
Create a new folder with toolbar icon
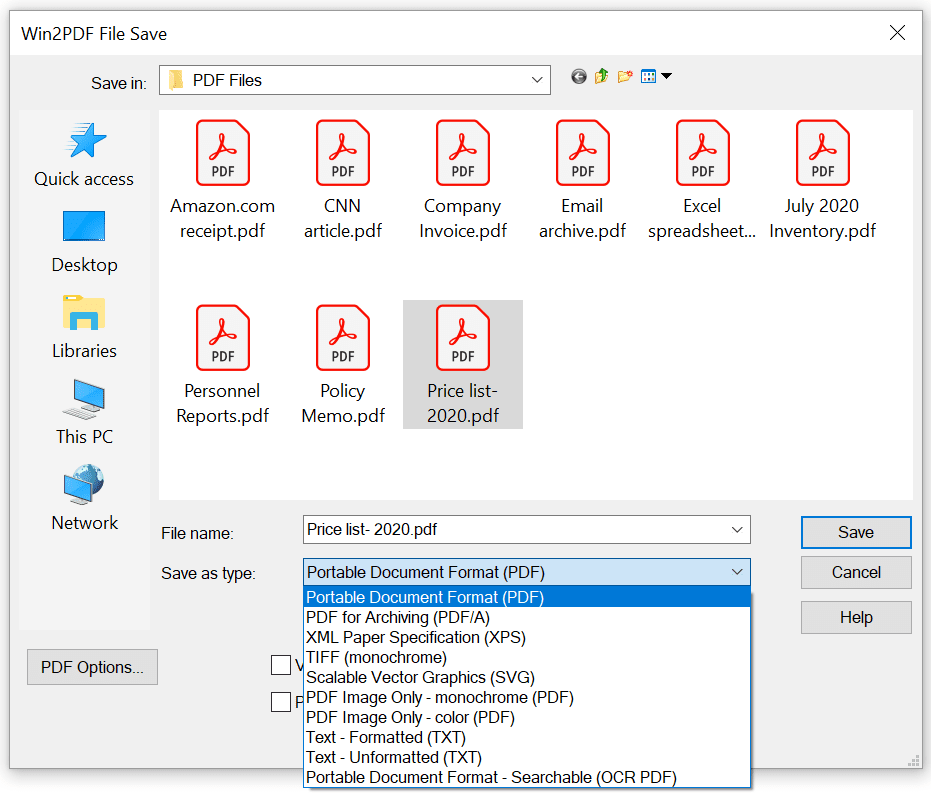(624, 76)
